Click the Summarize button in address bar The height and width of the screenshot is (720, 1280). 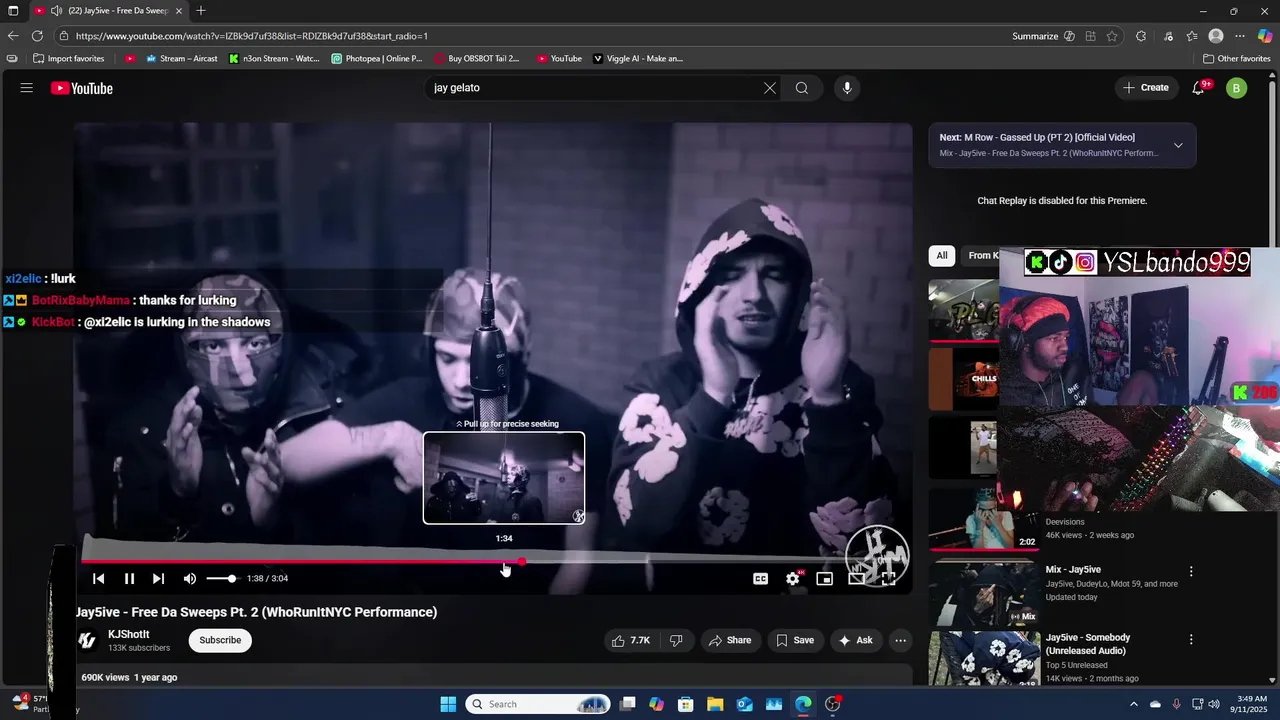coord(1043,36)
